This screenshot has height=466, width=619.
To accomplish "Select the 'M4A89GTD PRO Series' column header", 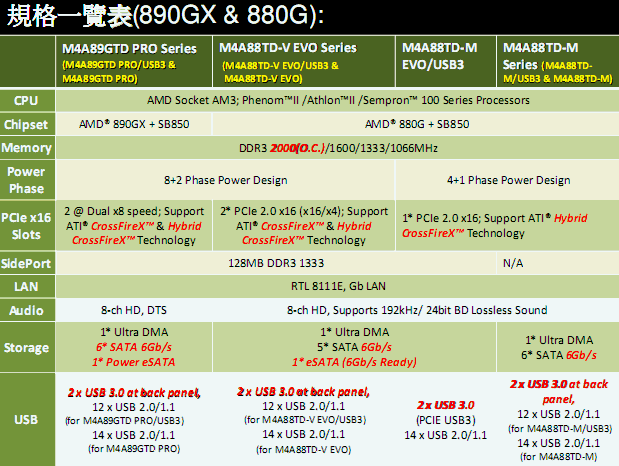I will [x=134, y=62].
